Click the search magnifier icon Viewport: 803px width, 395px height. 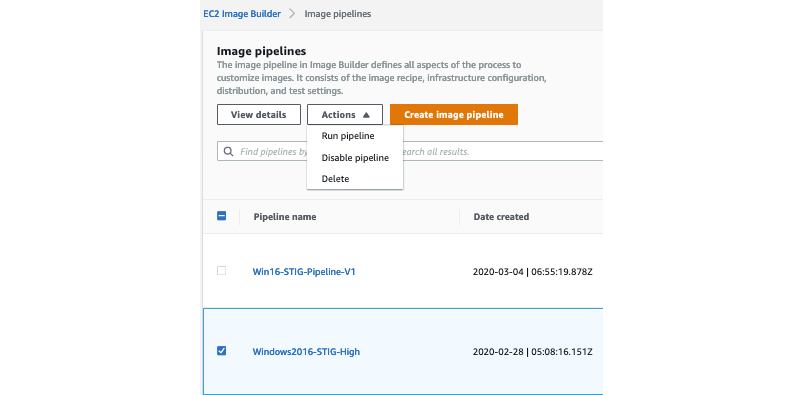(228, 152)
